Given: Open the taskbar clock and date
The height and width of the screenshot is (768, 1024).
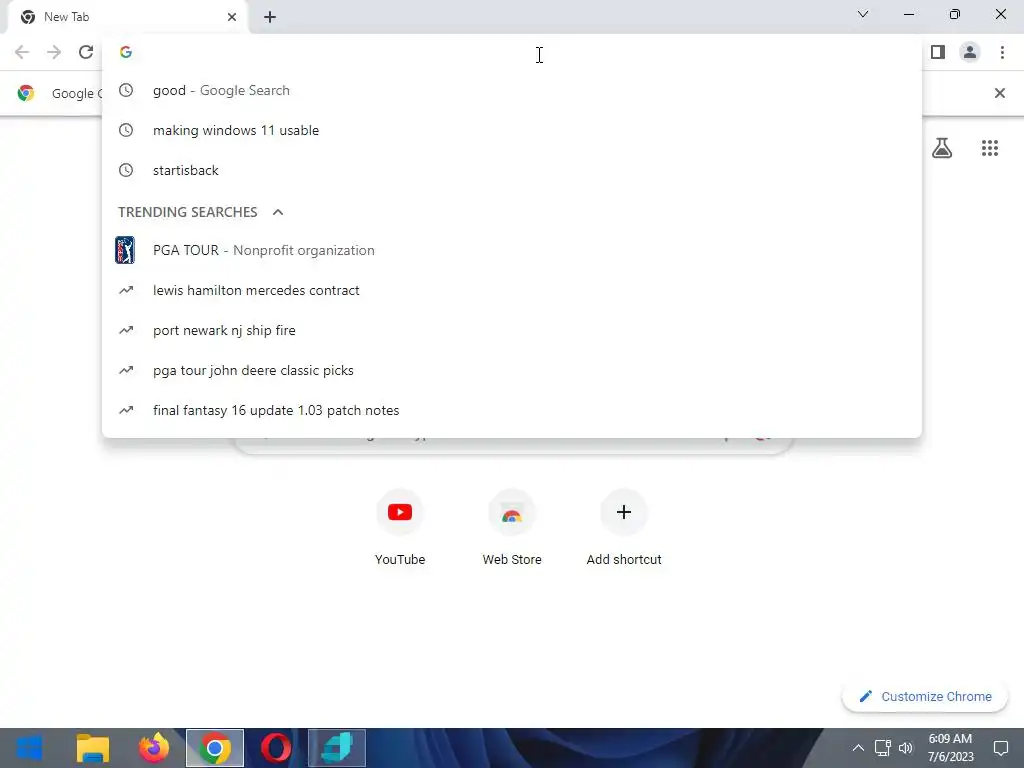Looking at the screenshot, I should click(951, 748).
